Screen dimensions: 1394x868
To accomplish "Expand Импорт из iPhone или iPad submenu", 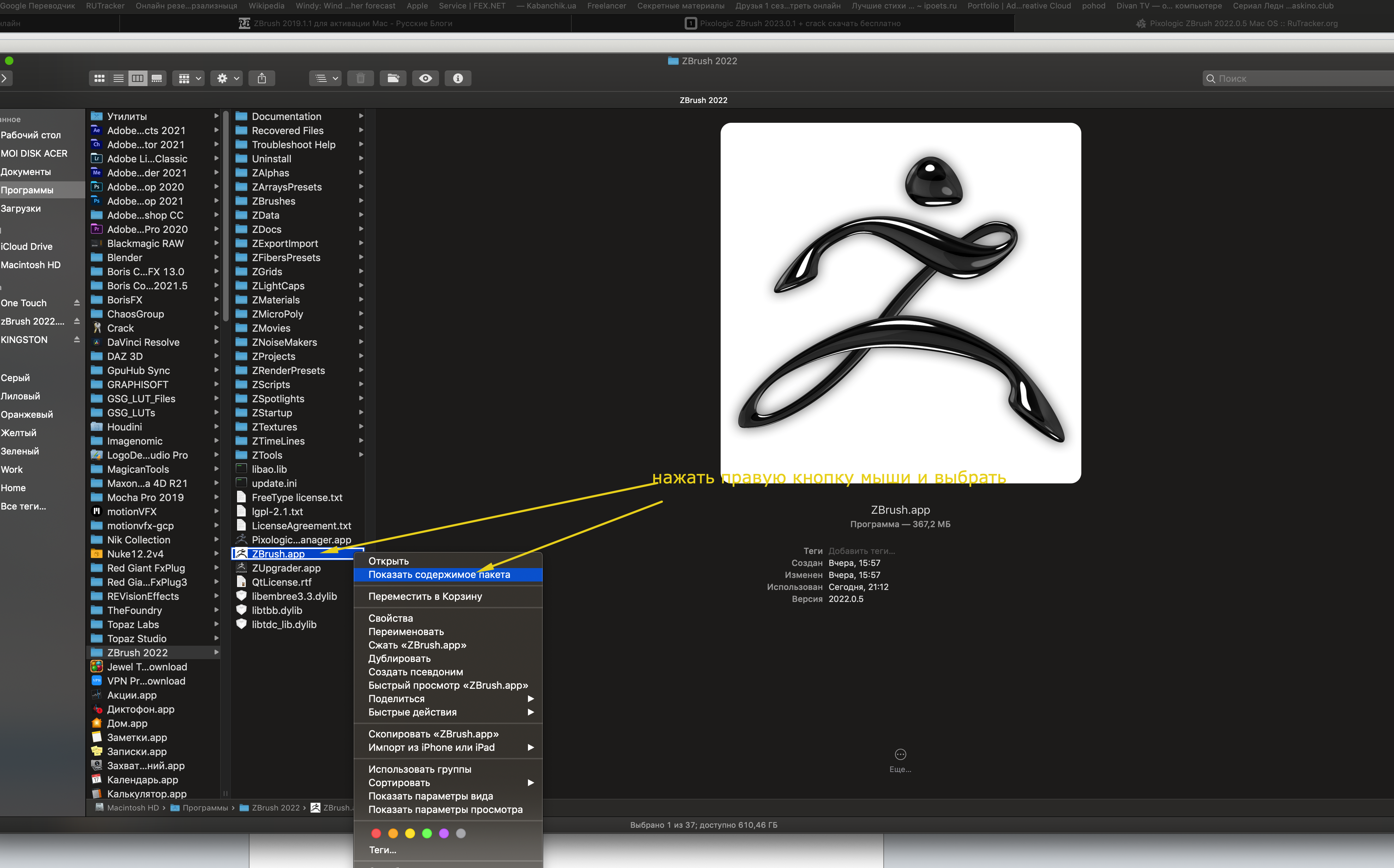I will click(448, 747).
